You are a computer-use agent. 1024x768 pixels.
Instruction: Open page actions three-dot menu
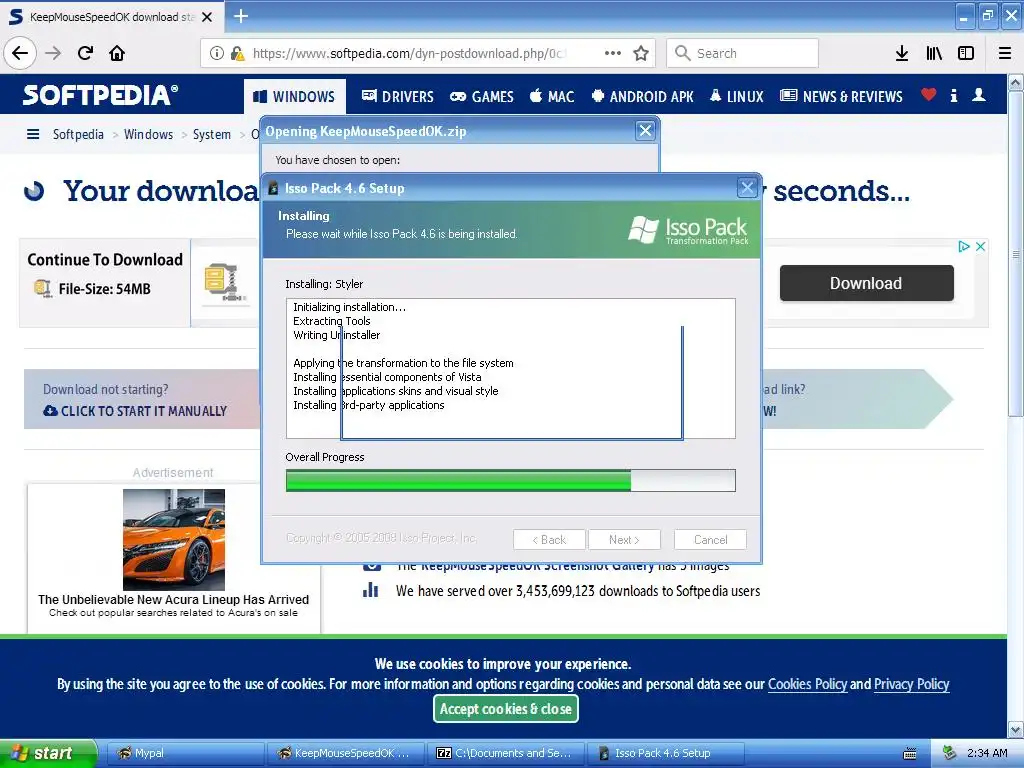click(x=613, y=53)
